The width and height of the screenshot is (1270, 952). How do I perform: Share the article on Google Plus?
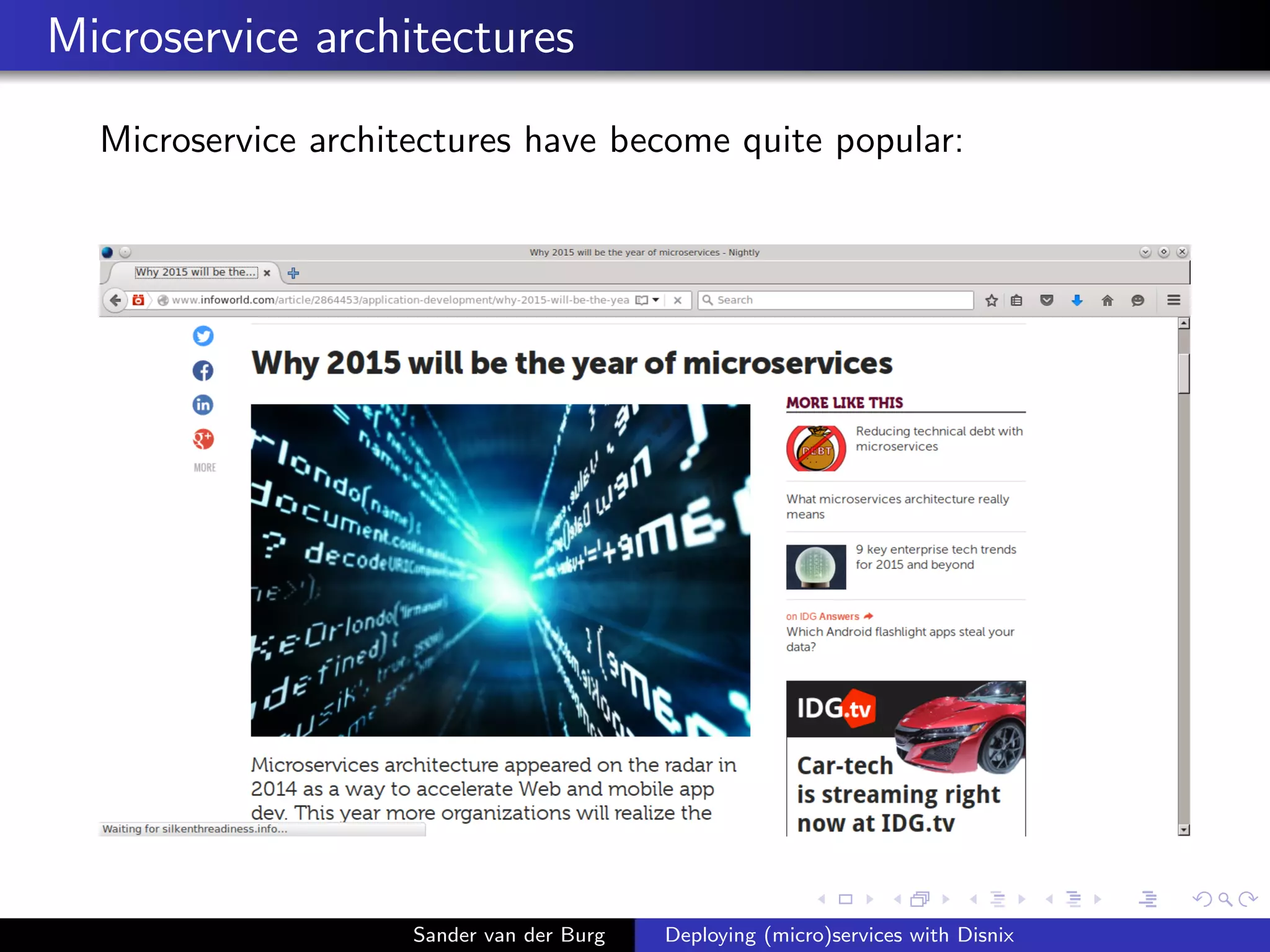(203, 439)
